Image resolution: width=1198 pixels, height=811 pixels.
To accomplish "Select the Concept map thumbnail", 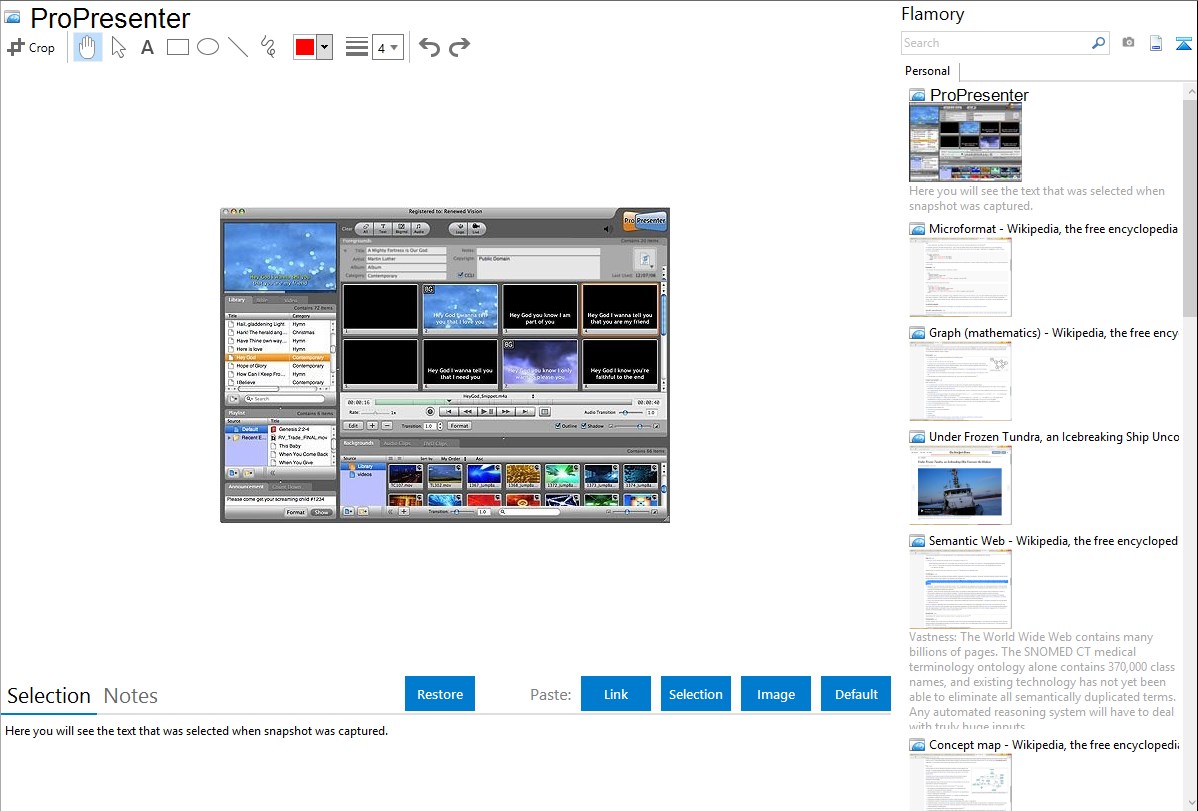I will click(960, 782).
